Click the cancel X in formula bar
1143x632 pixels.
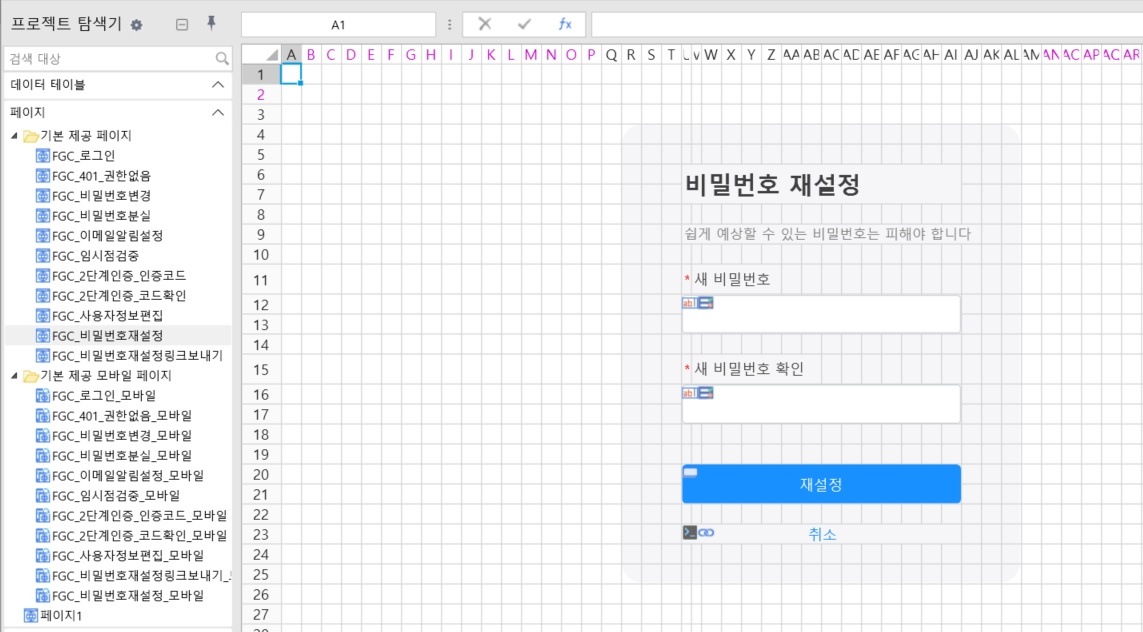click(x=484, y=25)
